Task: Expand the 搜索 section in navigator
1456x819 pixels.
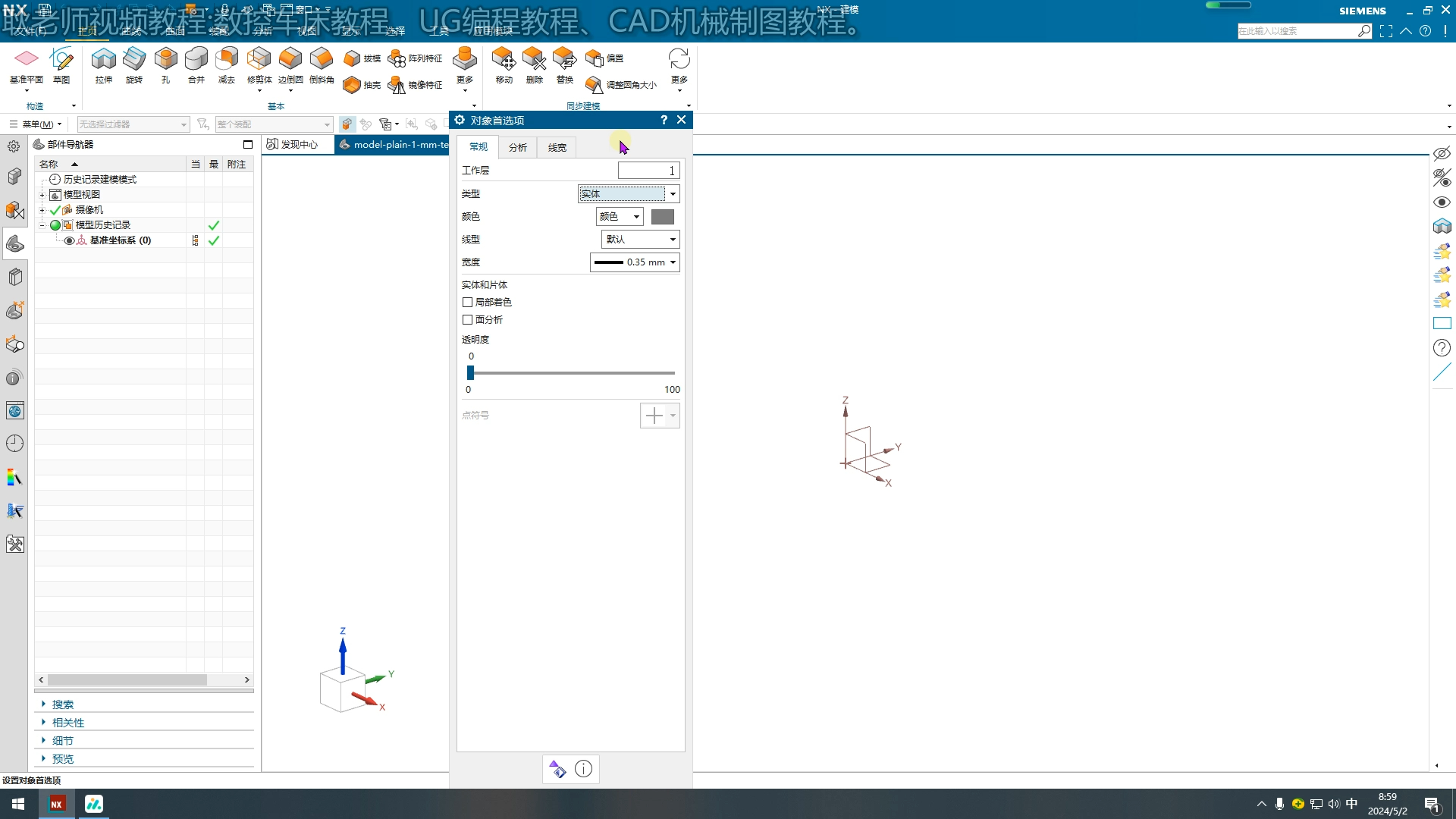Action: coord(62,704)
